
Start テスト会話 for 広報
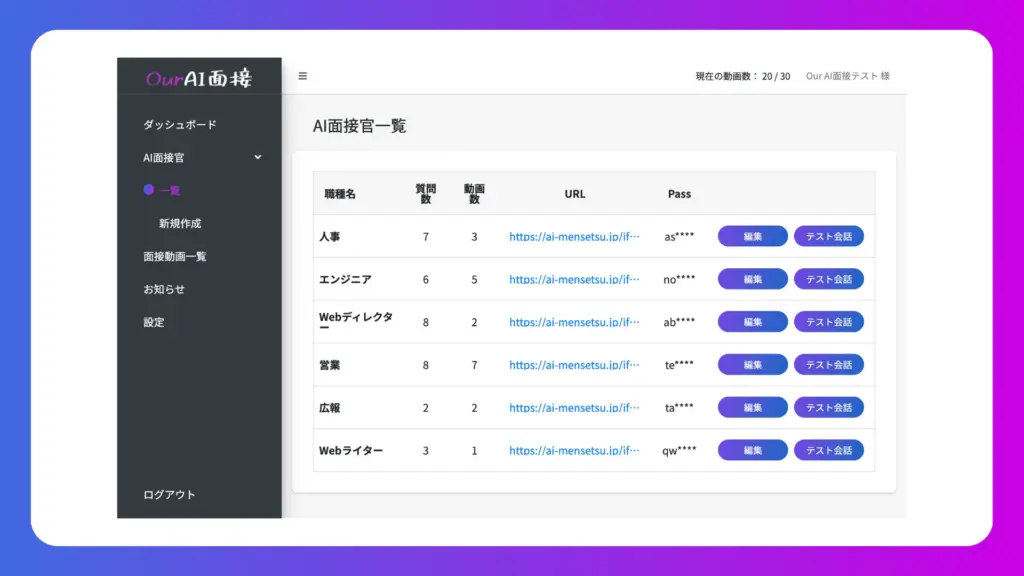[x=829, y=407]
